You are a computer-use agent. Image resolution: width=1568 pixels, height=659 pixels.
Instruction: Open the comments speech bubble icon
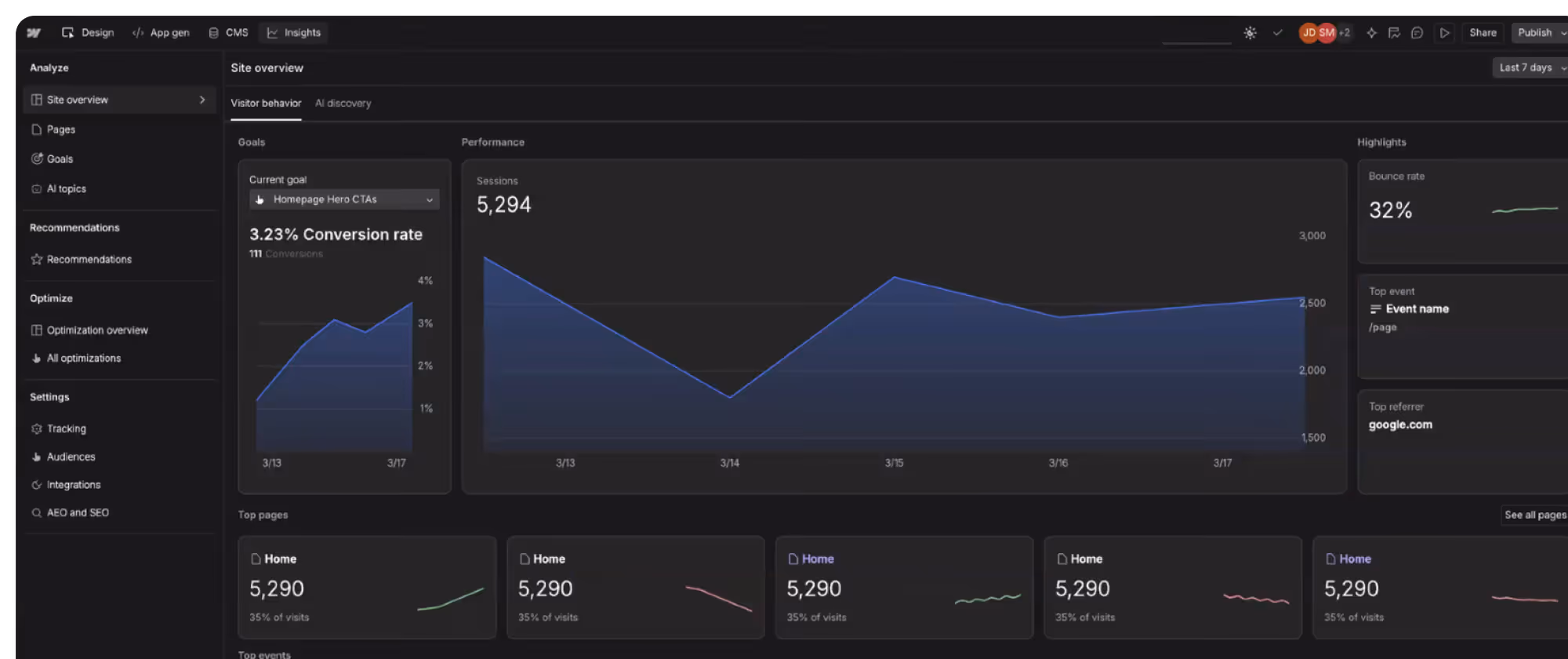pyautogui.click(x=1417, y=33)
